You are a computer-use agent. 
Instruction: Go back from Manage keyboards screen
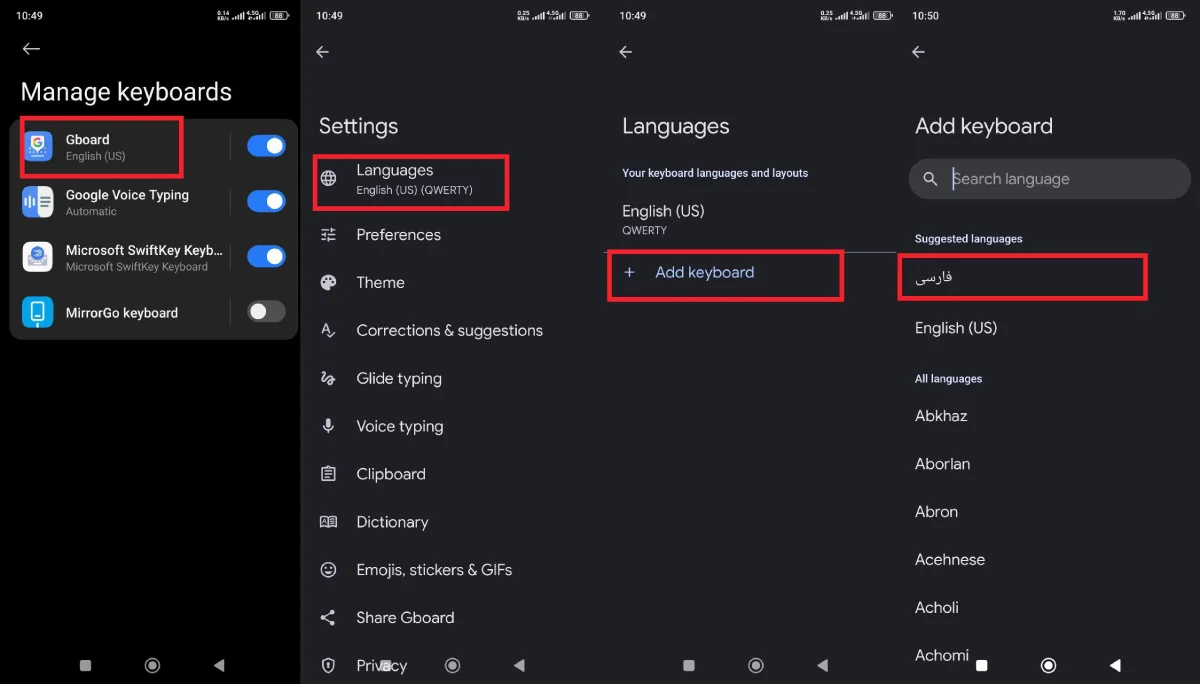point(31,49)
